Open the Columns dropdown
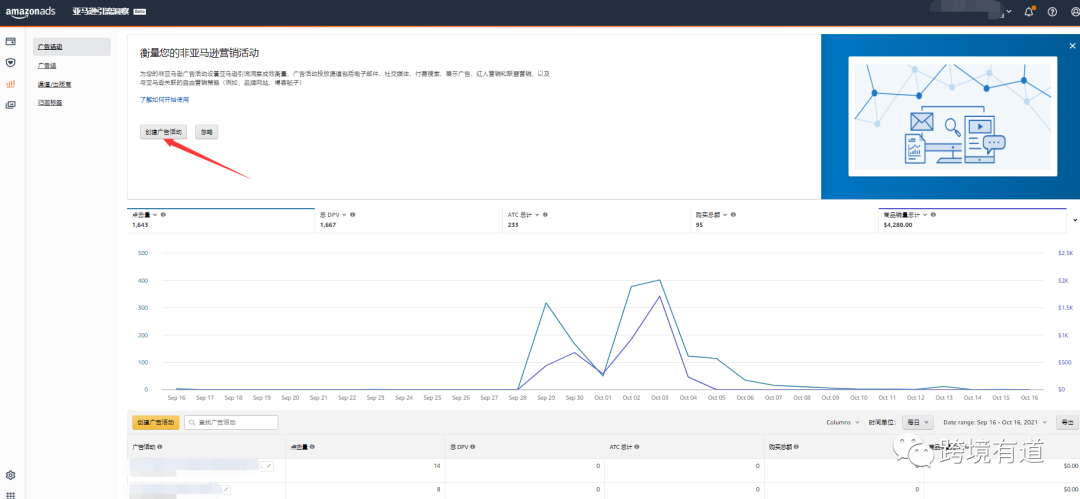 tap(842, 422)
